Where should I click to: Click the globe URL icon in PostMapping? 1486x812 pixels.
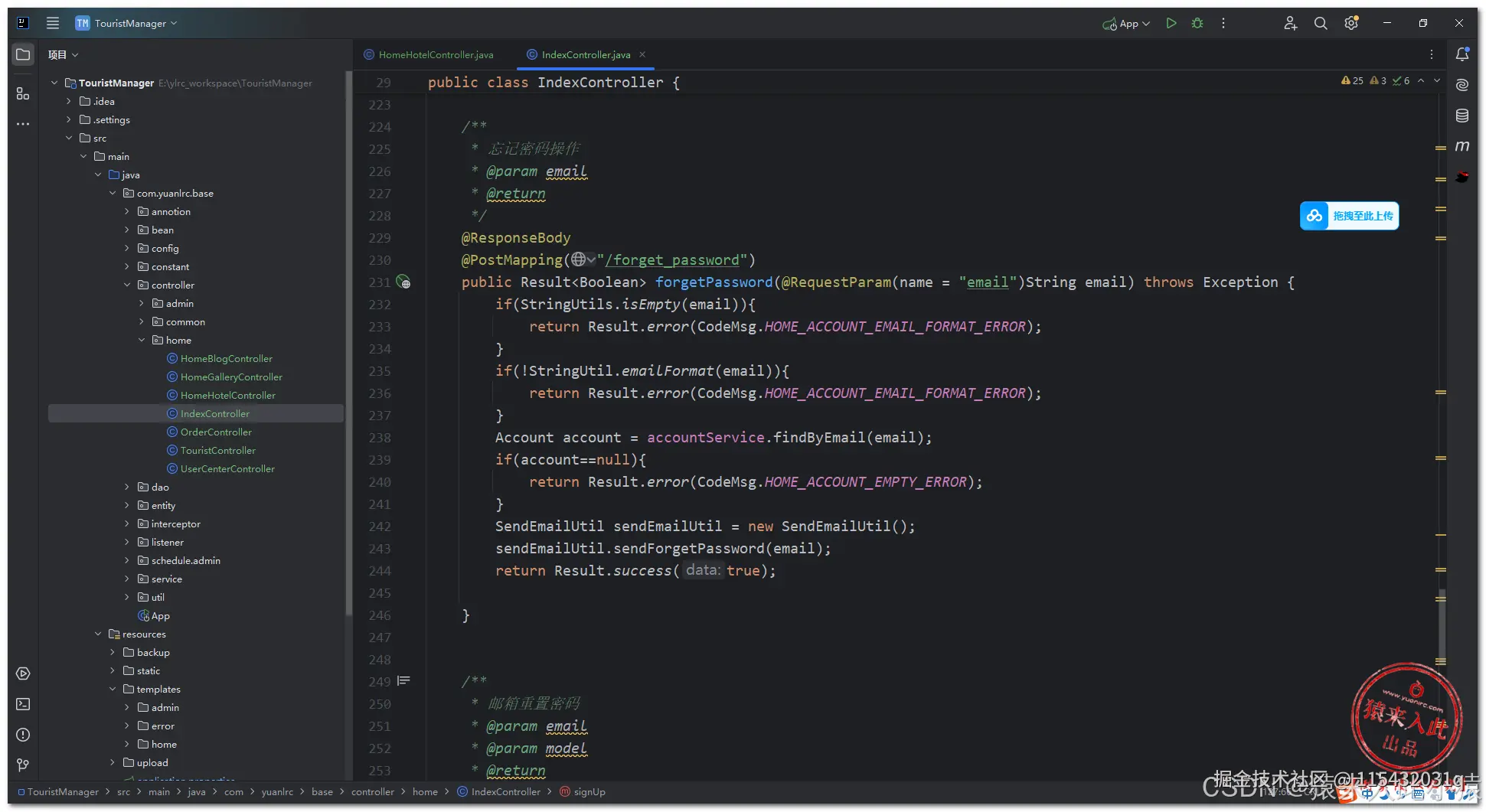tap(579, 260)
